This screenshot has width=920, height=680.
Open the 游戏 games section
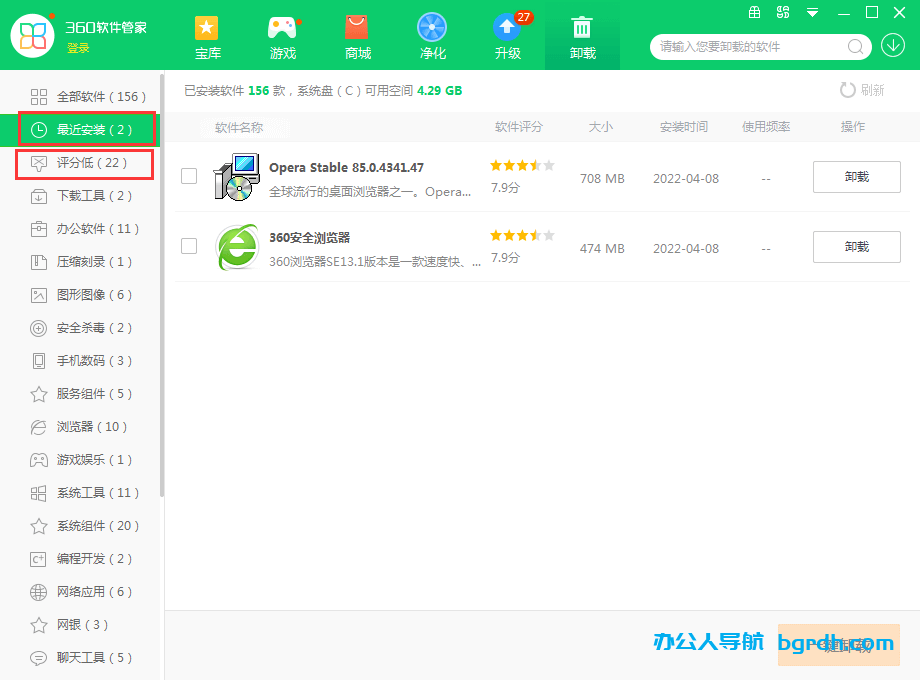coord(283,36)
